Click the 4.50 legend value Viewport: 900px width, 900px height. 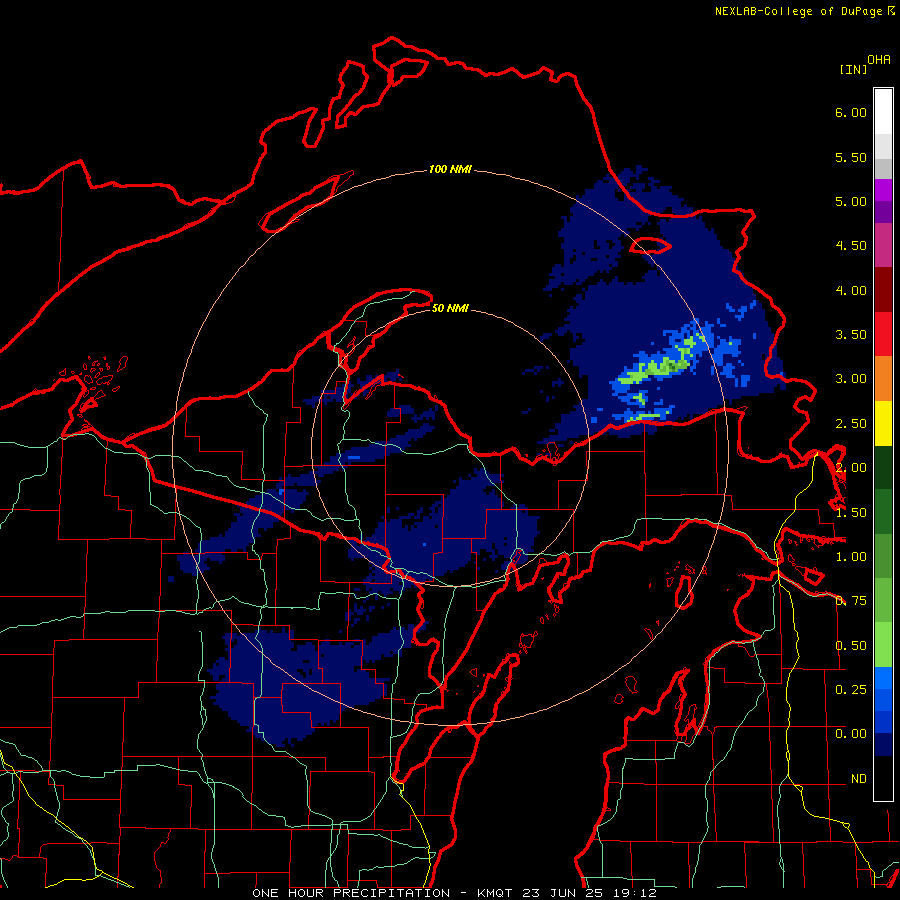[851, 246]
